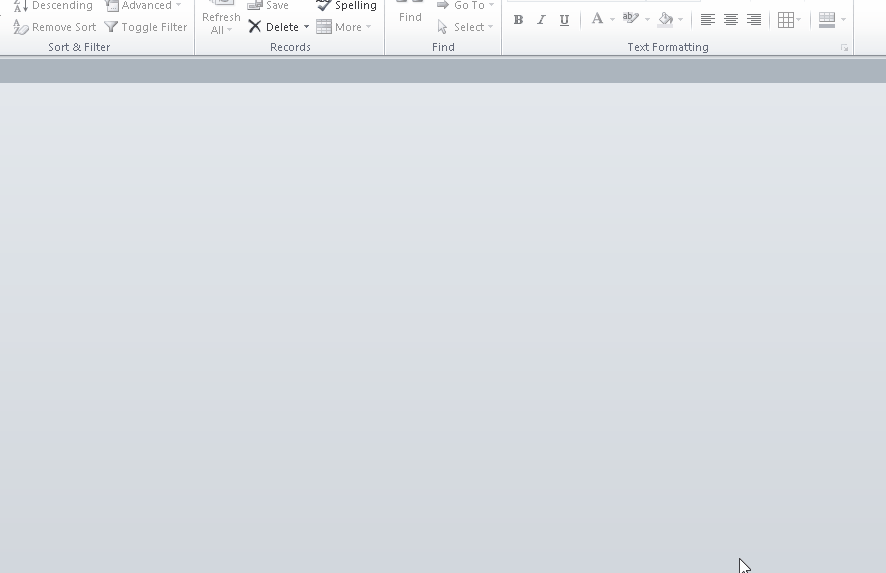Click the Find binoculars button
This screenshot has width=886, height=573.
click(x=410, y=12)
